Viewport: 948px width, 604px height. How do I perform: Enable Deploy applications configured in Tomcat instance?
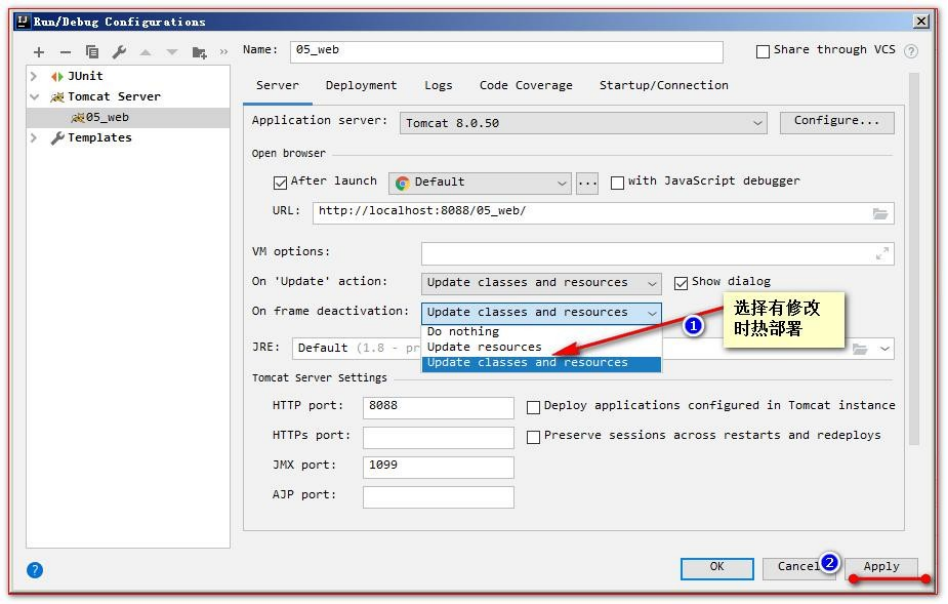click(533, 408)
